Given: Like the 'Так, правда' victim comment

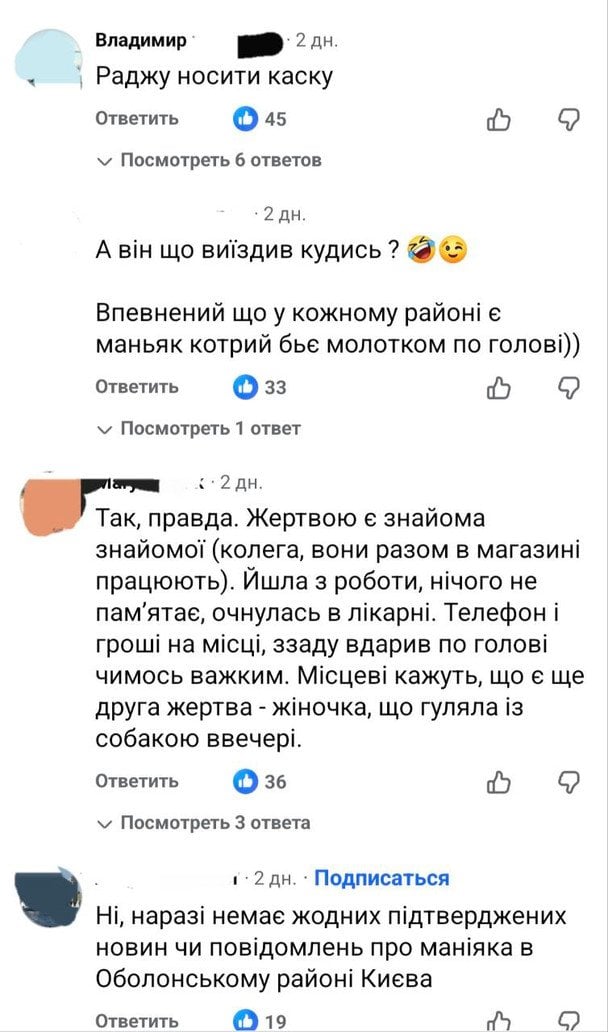Looking at the screenshot, I should click(x=498, y=781).
